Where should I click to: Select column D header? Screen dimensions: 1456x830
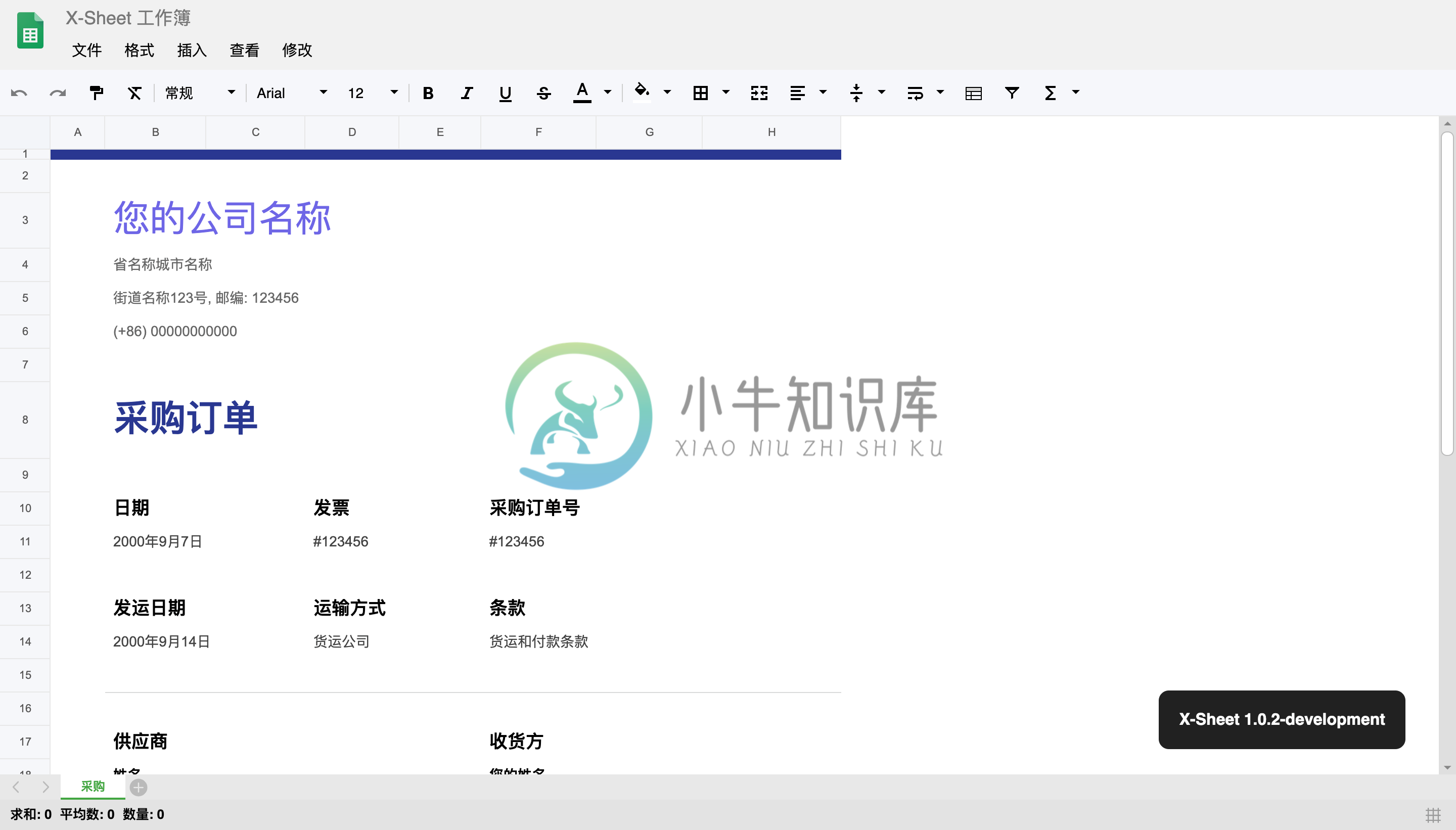tap(352, 132)
